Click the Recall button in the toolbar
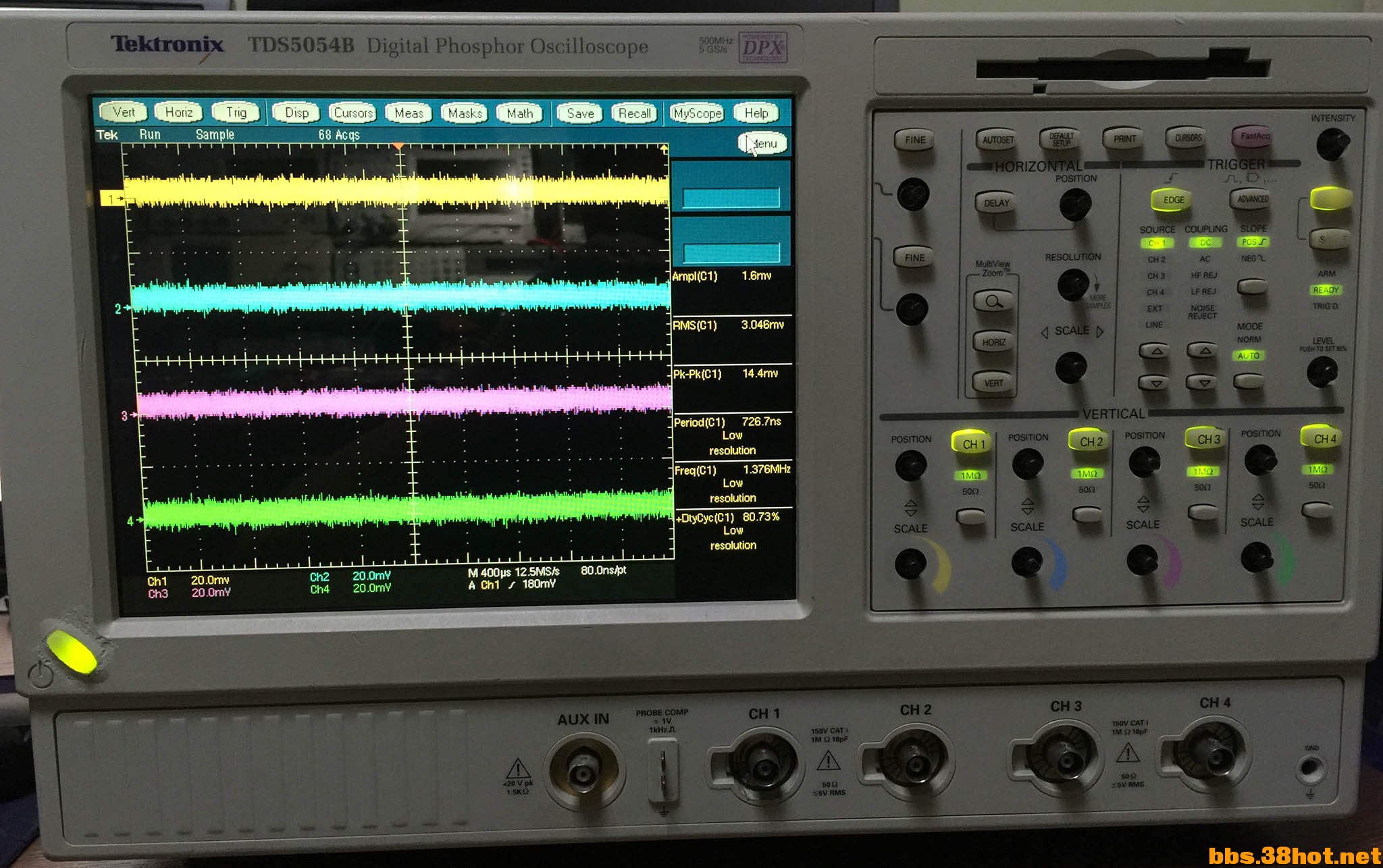This screenshot has width=1383, height=868. pyautogui.click(x=635, y=113)
